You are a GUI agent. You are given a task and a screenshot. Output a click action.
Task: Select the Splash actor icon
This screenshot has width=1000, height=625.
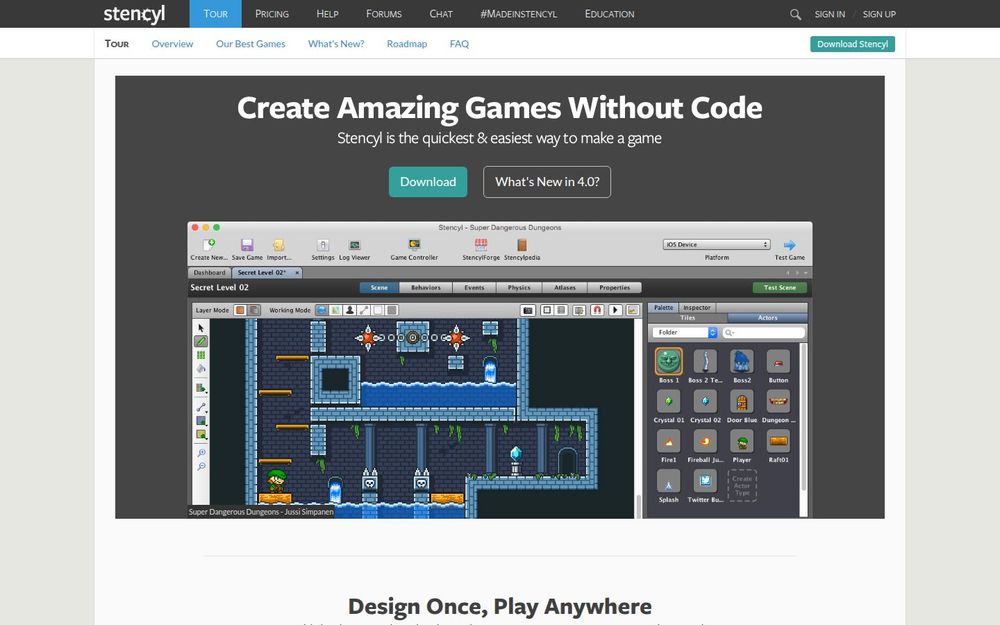(668, 481)
